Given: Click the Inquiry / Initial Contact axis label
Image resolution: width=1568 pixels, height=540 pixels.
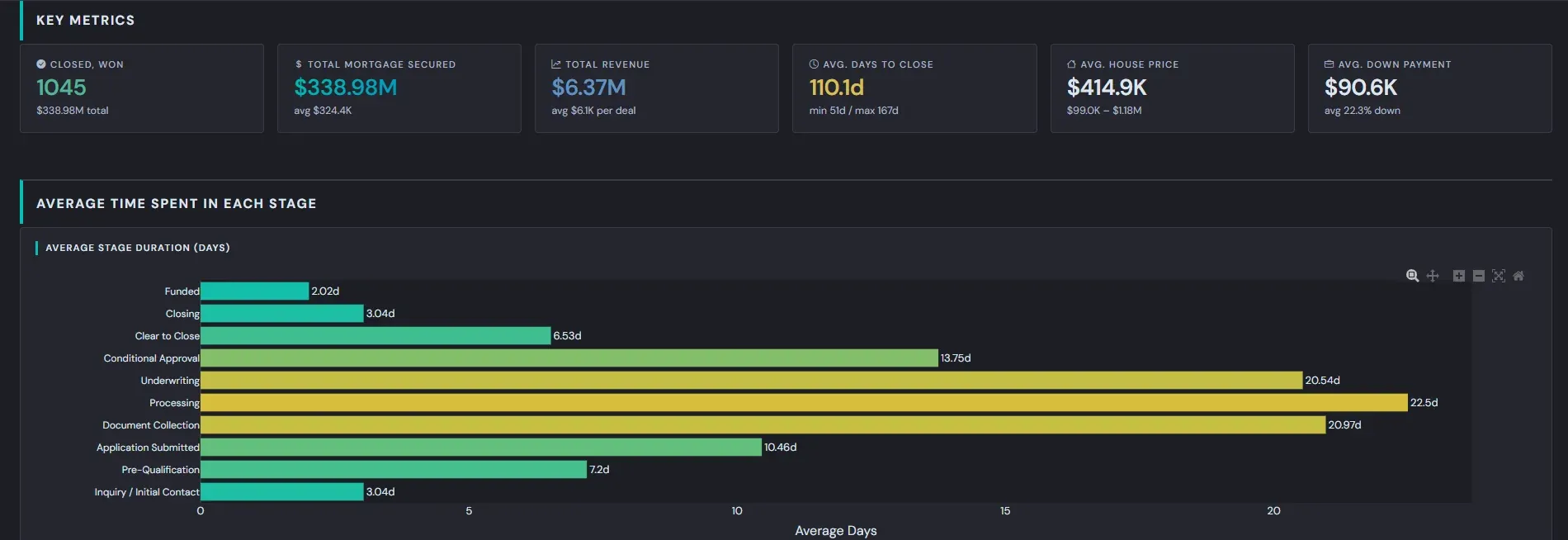Looking at the screenshot, I should click(147, 492).
